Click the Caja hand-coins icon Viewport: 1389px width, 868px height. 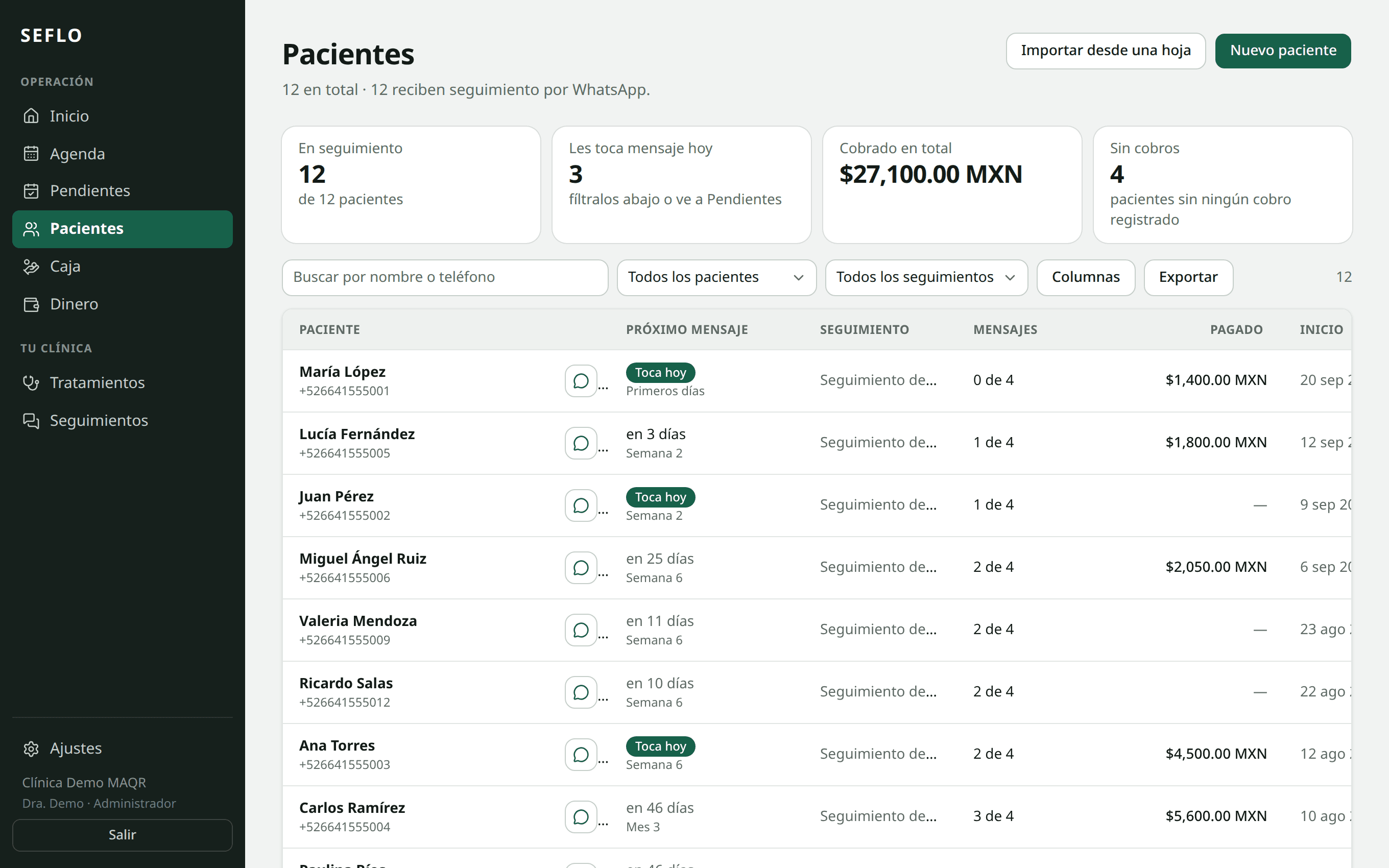pyautogui.click(x=31, y=267)
